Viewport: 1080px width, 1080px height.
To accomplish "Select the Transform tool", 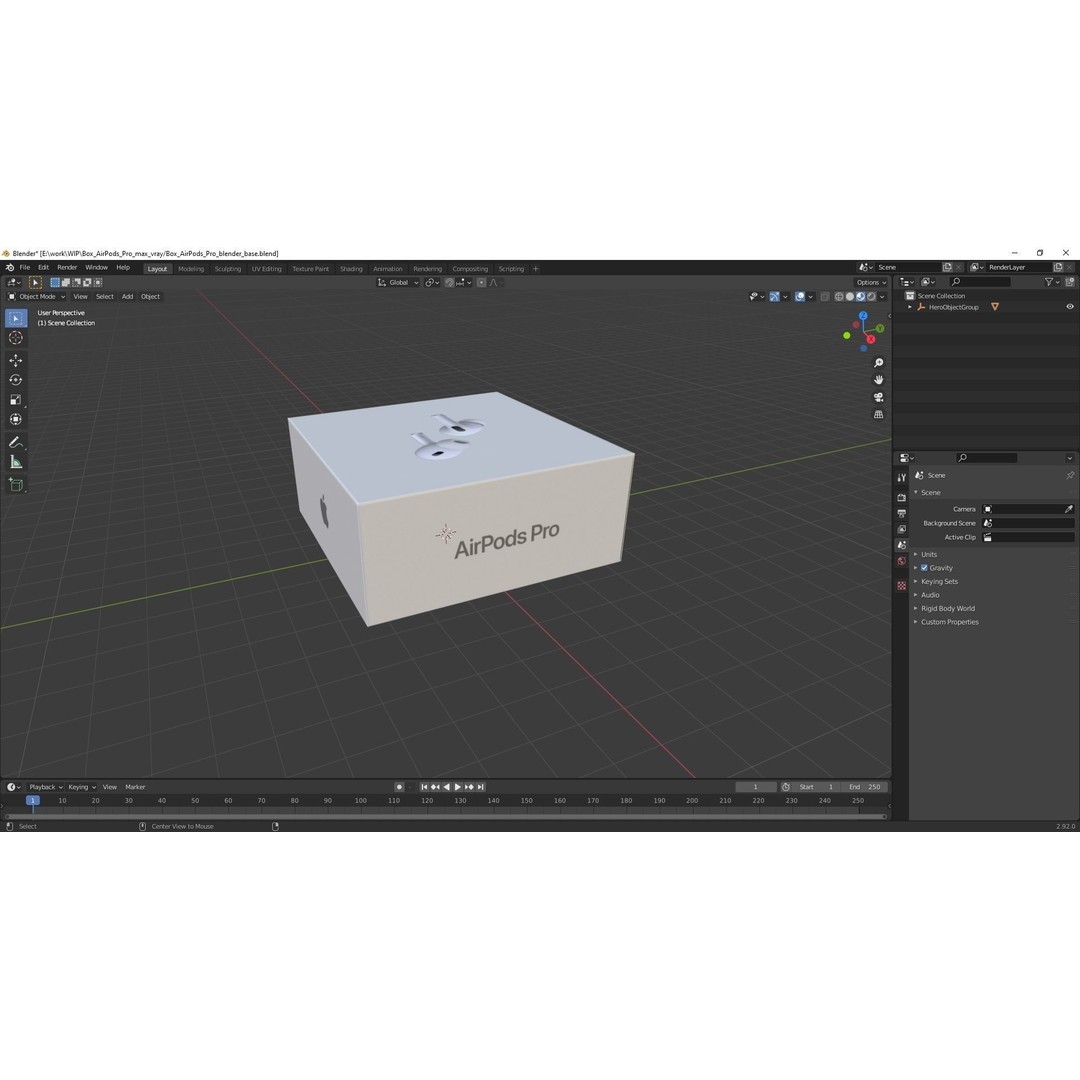I will [x=16, y=419].
